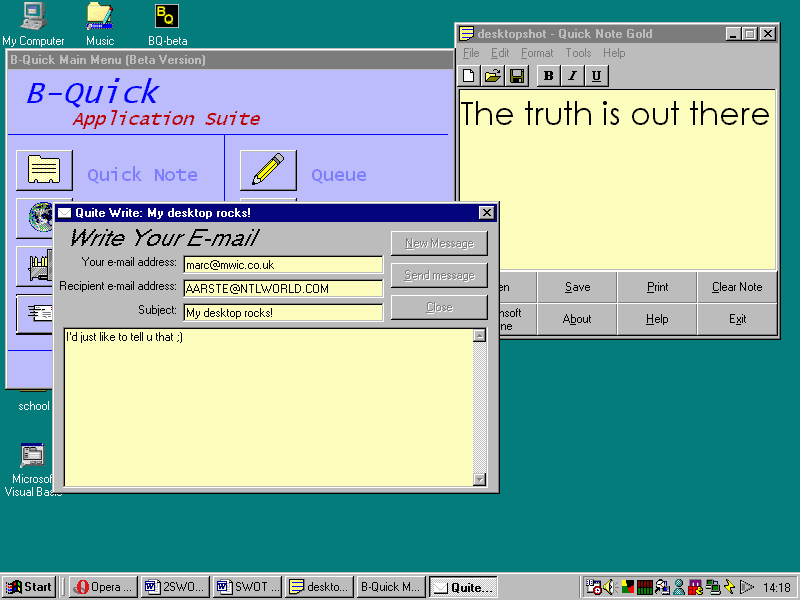The width and height of the screenshot is (800, 600).
Task: Click the Open folder icon in Quick Note toolbar
Action: coord(493,76)
